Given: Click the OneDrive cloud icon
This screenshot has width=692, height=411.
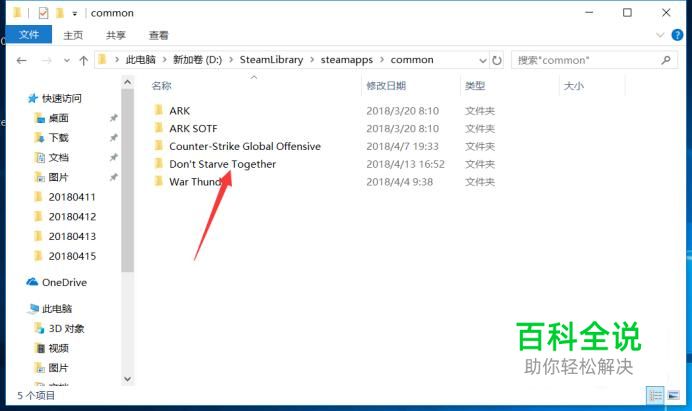Looking at the screenshot, I should click(32, 282).
